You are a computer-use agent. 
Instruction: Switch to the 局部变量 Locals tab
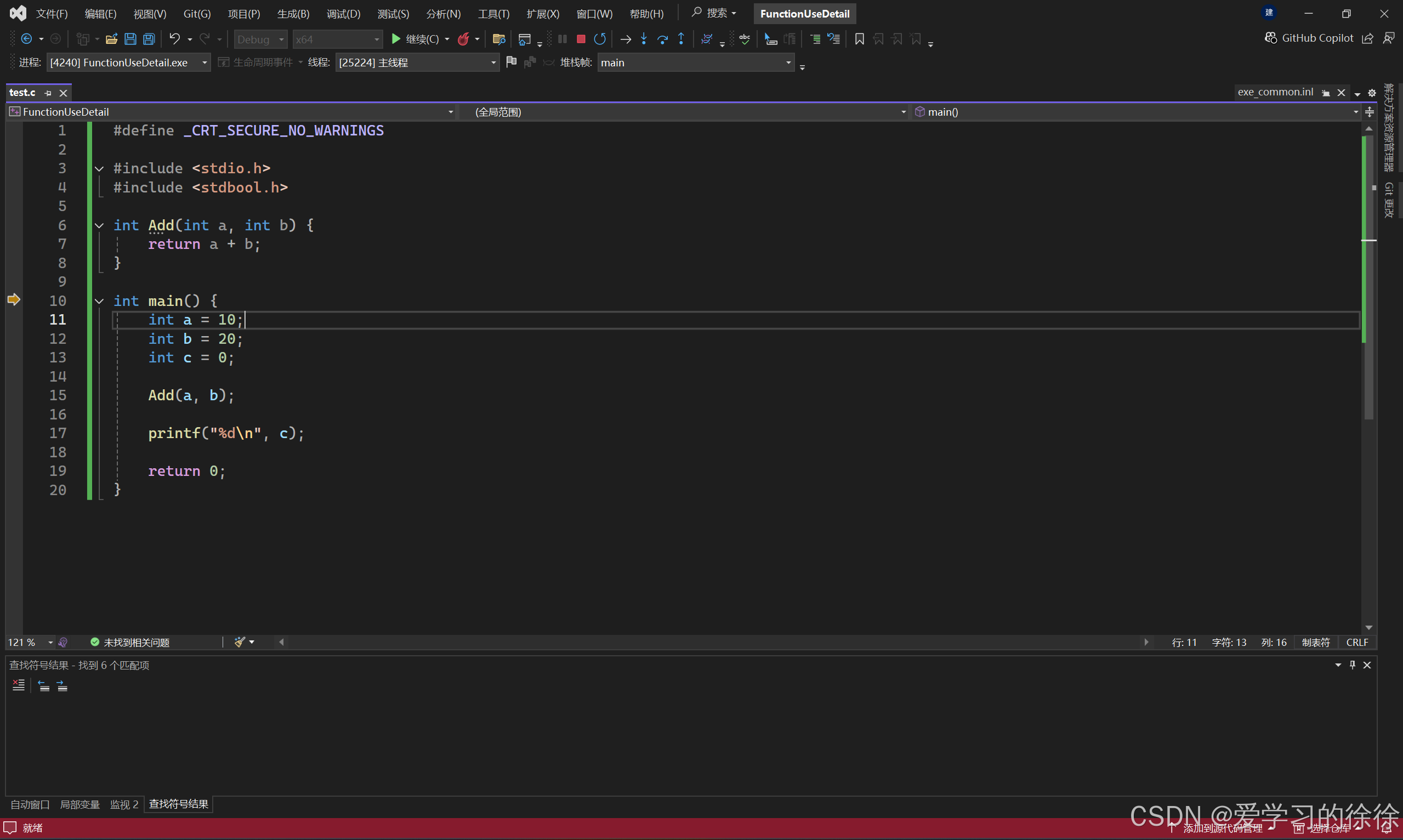coord(80,804)
